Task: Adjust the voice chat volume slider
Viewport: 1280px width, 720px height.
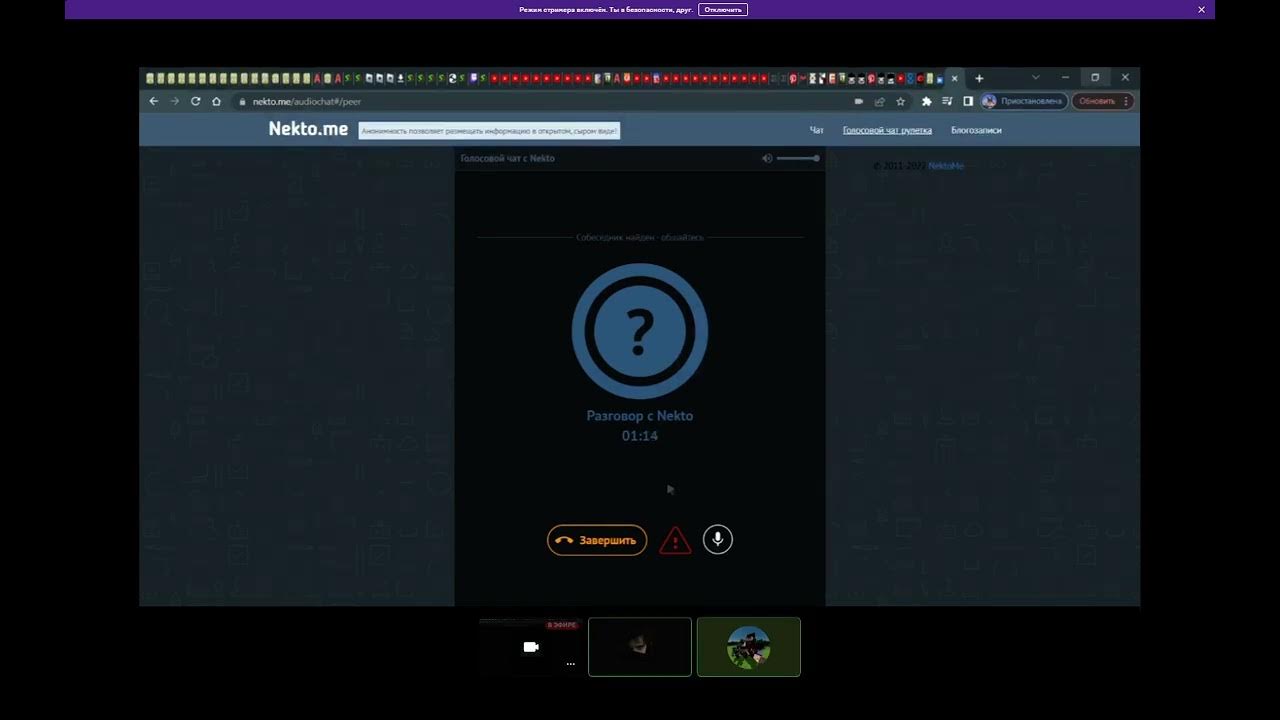Action: point(798,158)
